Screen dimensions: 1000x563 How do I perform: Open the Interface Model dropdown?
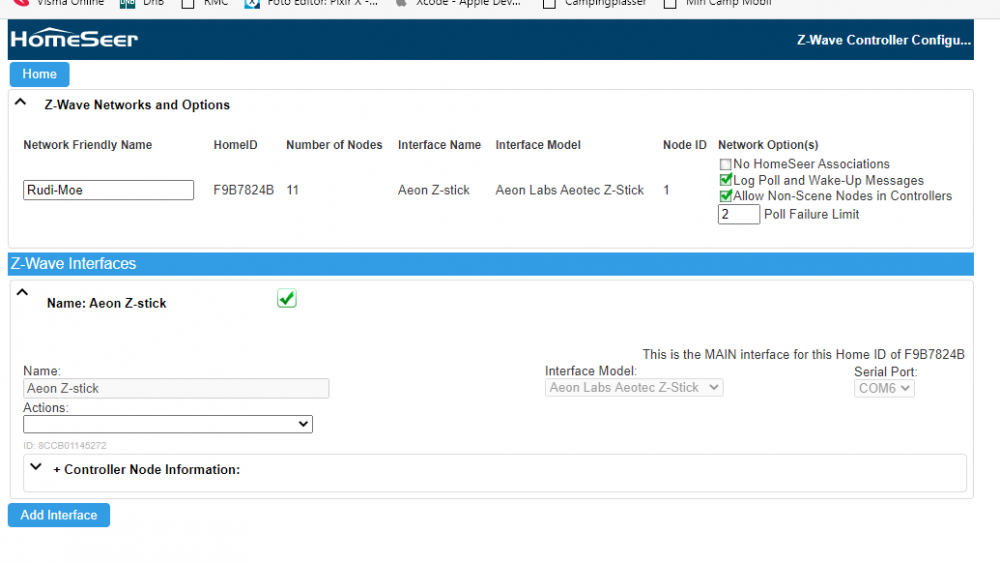634,388
